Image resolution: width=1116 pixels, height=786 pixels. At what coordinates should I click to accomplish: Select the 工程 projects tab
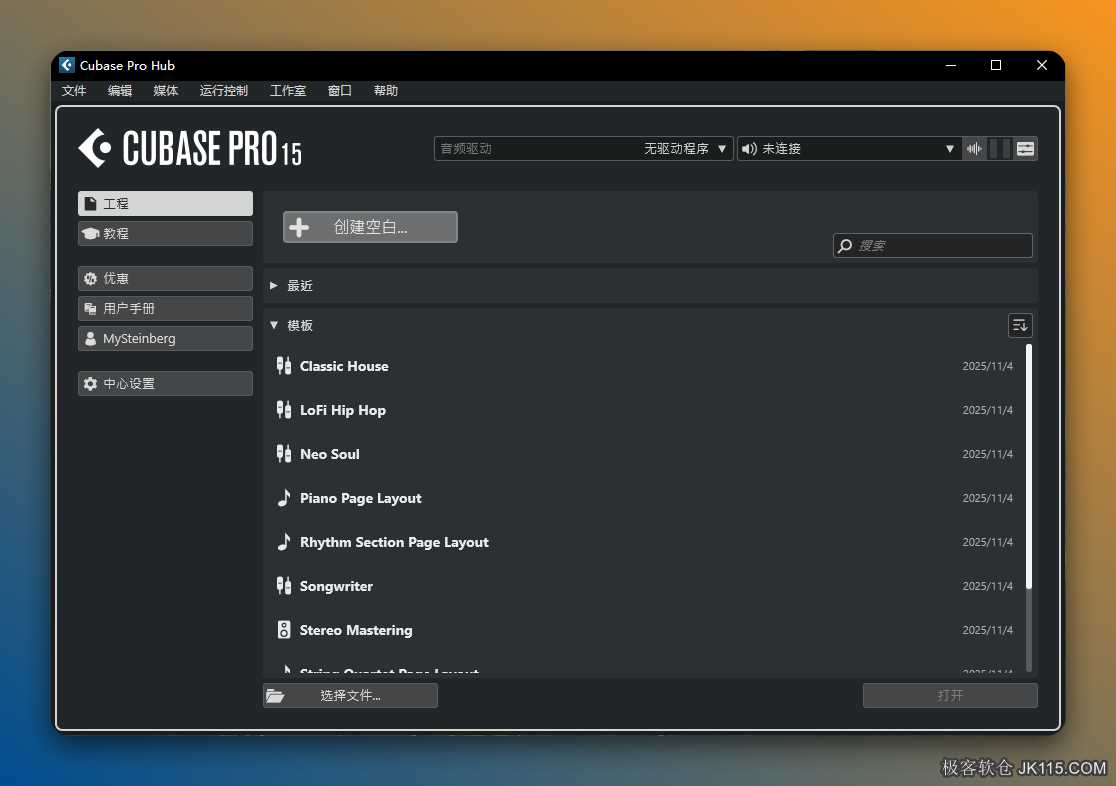(165, 204)
